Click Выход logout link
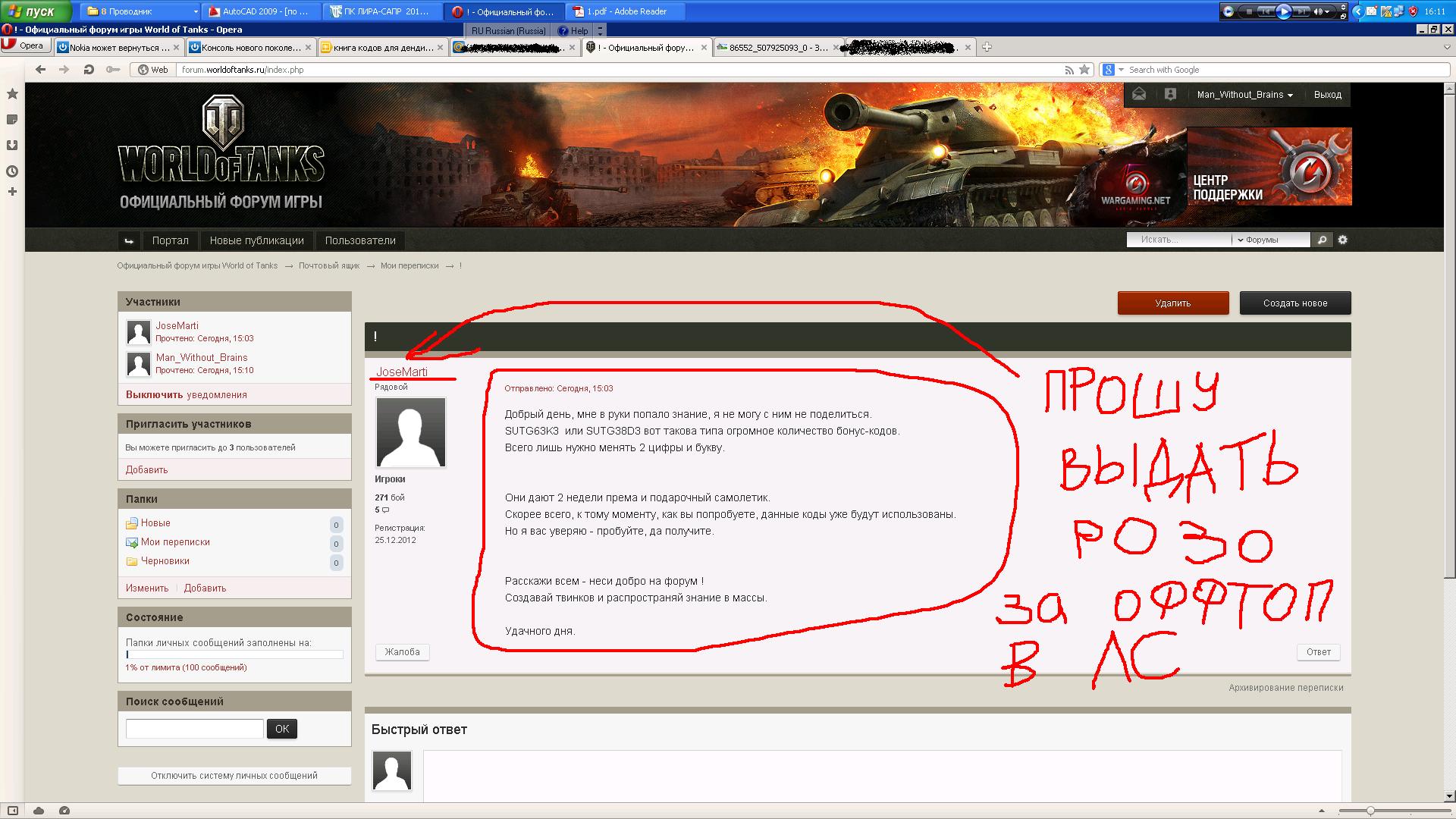This screenshot has width=1456, height=819. 1328,95
